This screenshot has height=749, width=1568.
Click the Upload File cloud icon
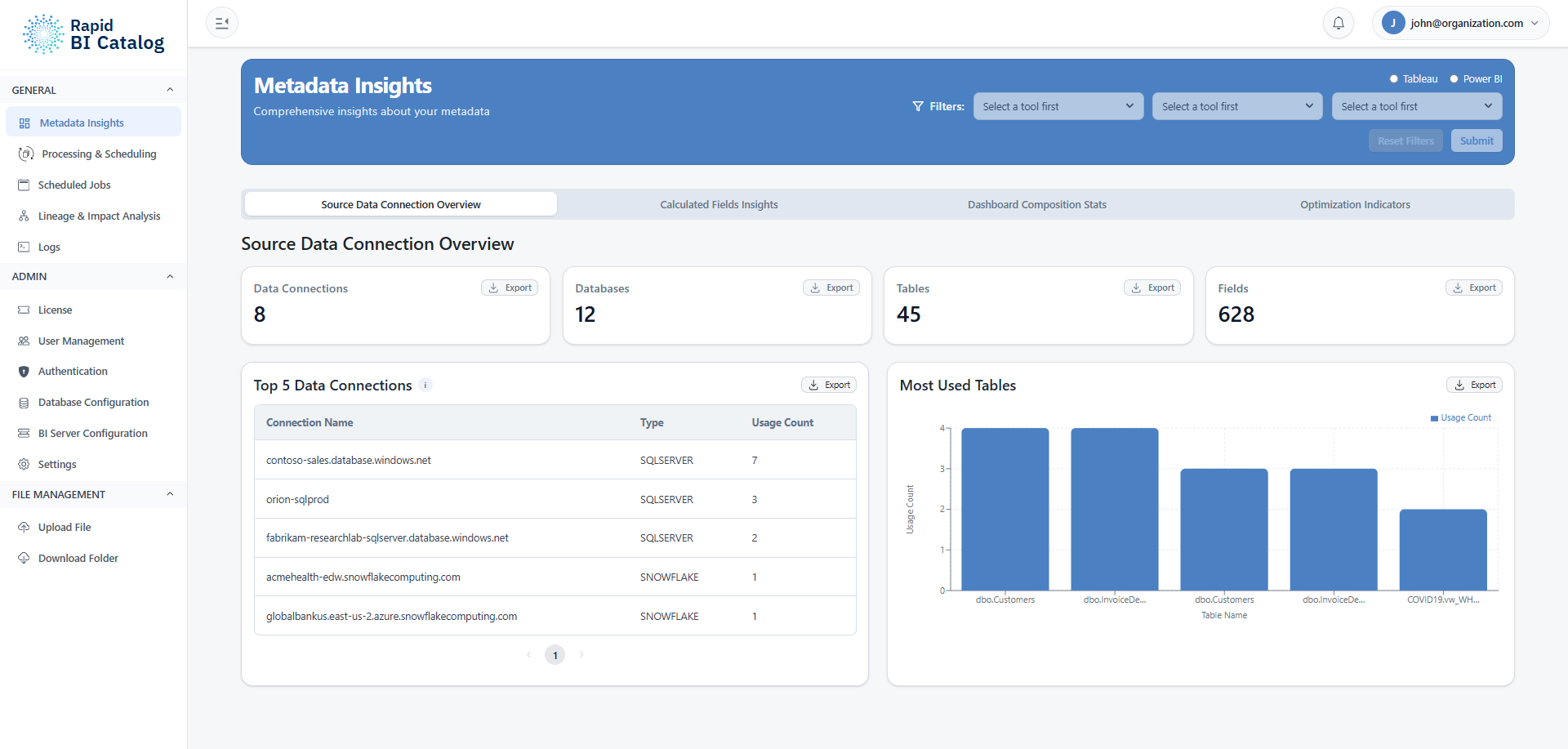click(x=24, y=527)
